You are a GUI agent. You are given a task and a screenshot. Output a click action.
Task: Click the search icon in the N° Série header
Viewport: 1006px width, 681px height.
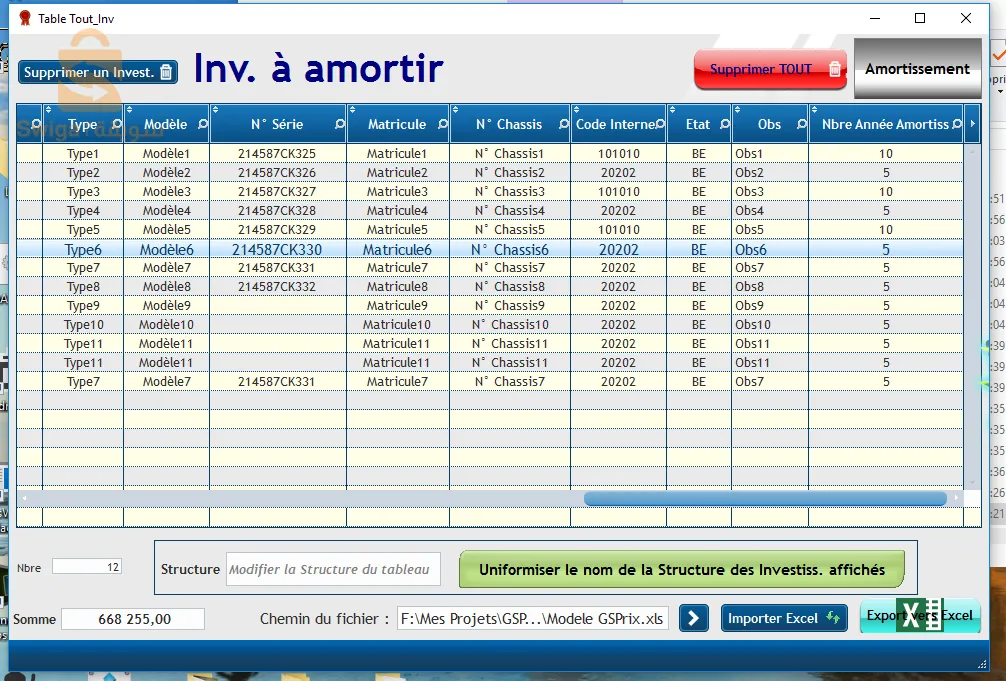(x=340, y=123)
